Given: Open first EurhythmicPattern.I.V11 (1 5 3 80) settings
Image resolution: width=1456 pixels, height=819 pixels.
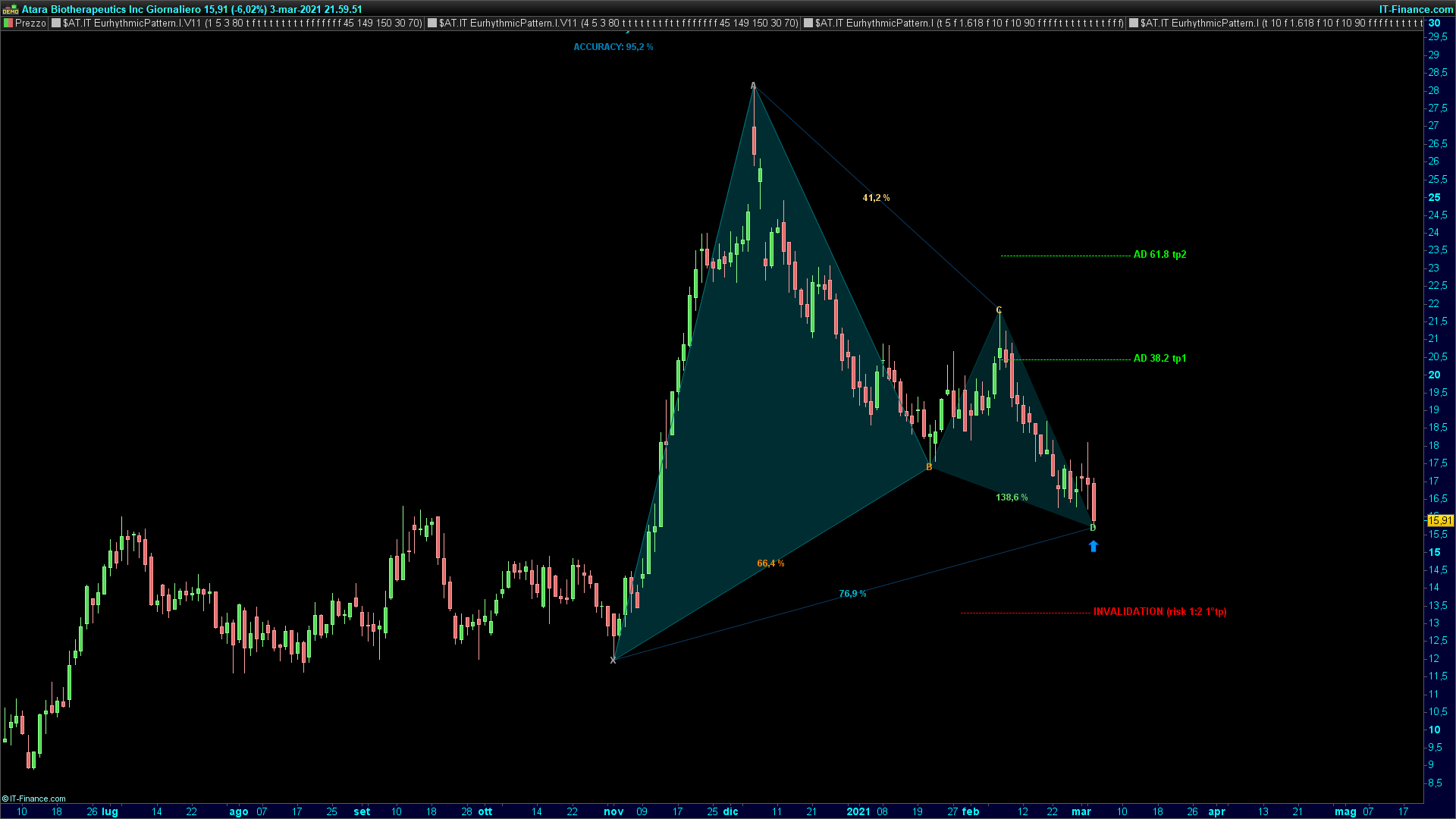Looking at the screenshot, I should pyautogui.click(x=242, y=24).
